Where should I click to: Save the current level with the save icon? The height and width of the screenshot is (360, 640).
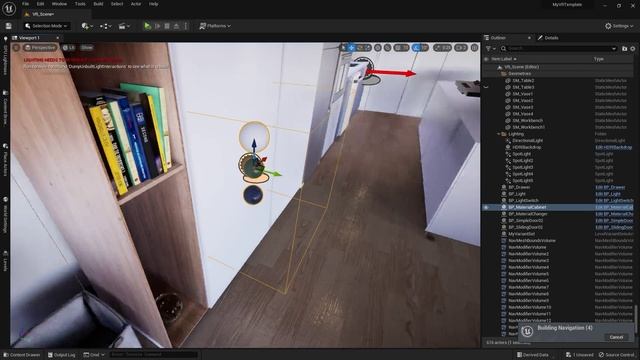point(8,26)
